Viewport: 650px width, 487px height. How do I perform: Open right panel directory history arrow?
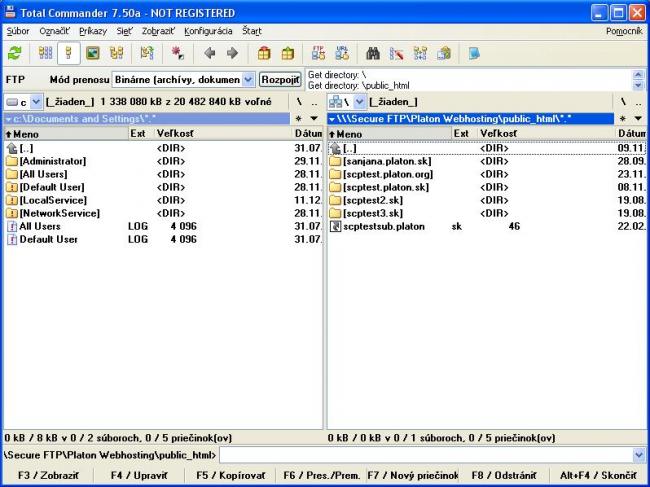(x=638, y=119)
